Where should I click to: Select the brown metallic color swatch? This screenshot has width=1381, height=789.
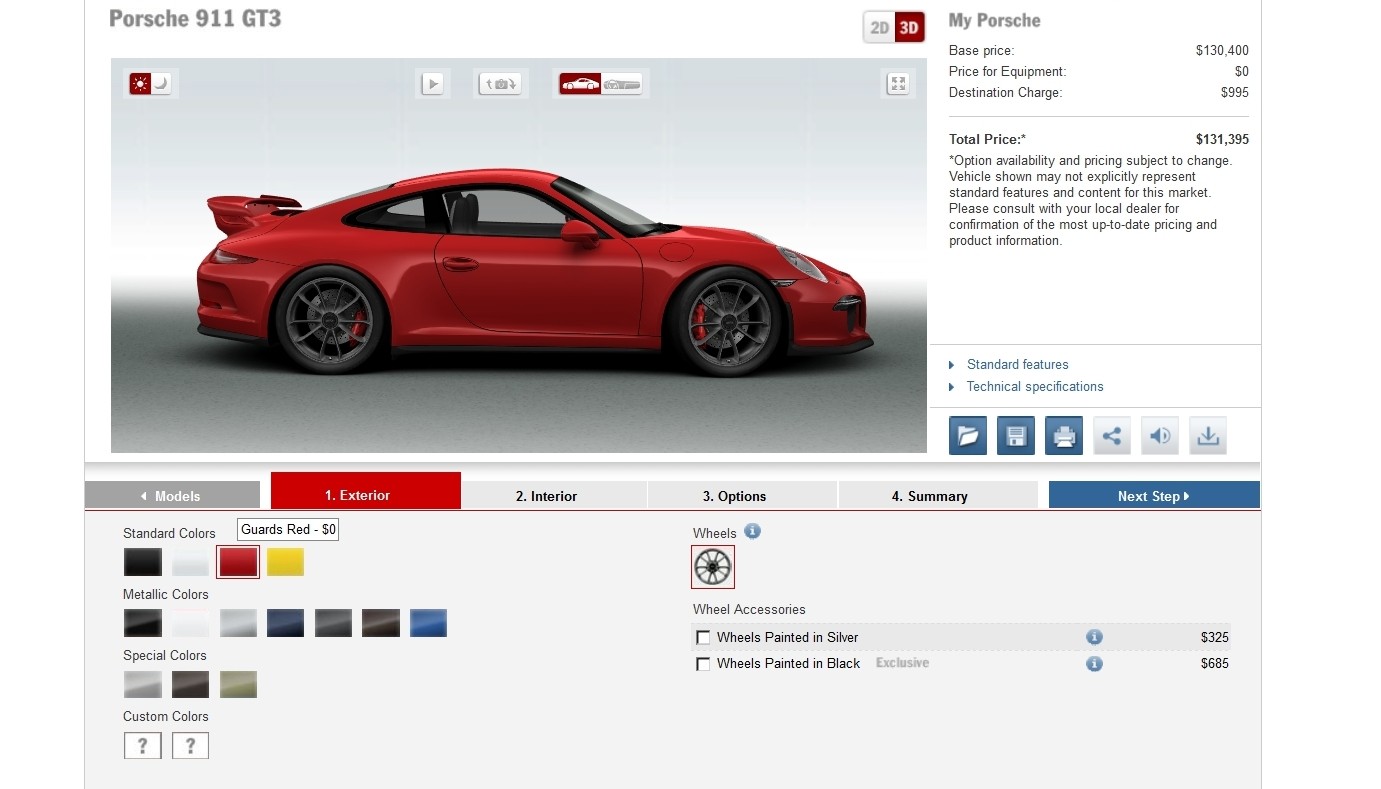coord(381,623)
